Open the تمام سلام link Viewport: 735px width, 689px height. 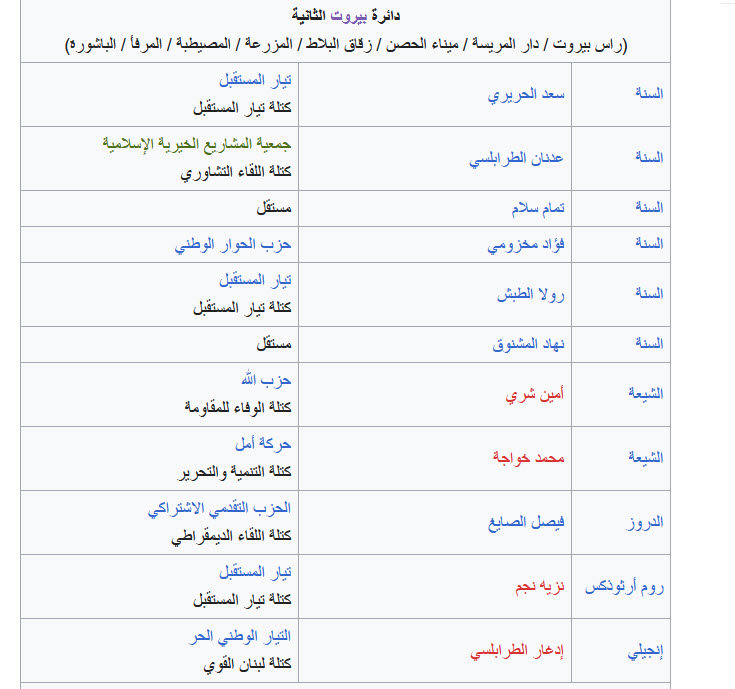pyautogui.click(x=538, y=208)
